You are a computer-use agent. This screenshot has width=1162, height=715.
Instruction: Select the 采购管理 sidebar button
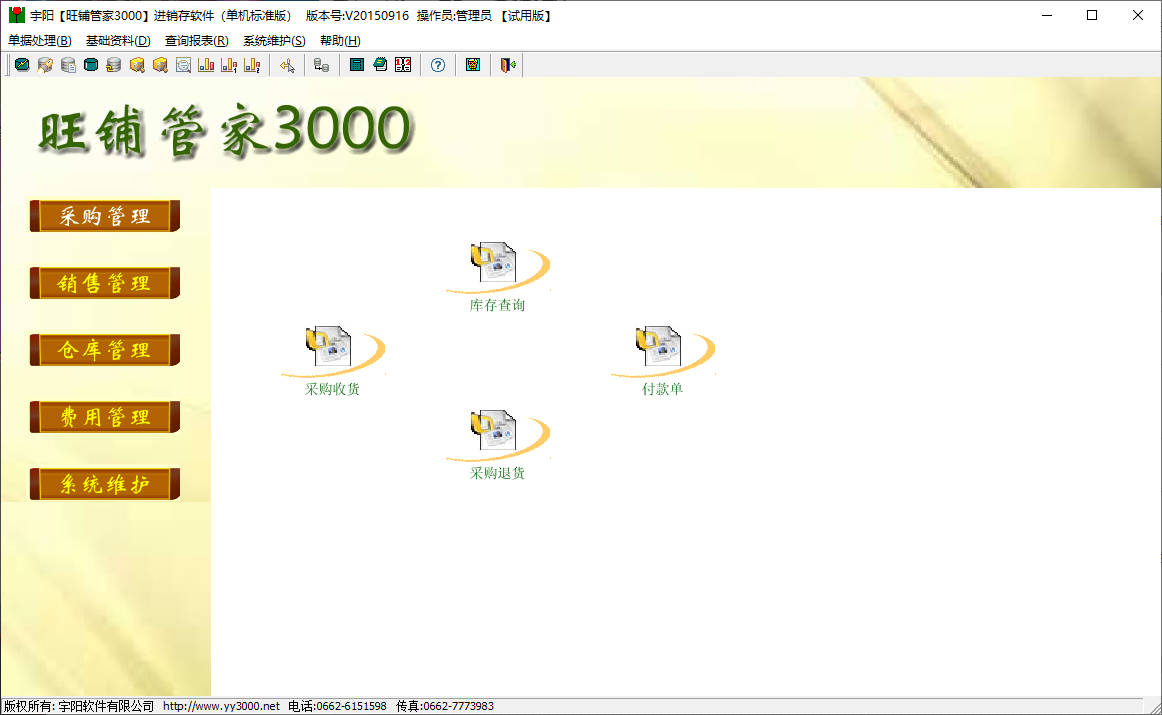tap(104, 216)
